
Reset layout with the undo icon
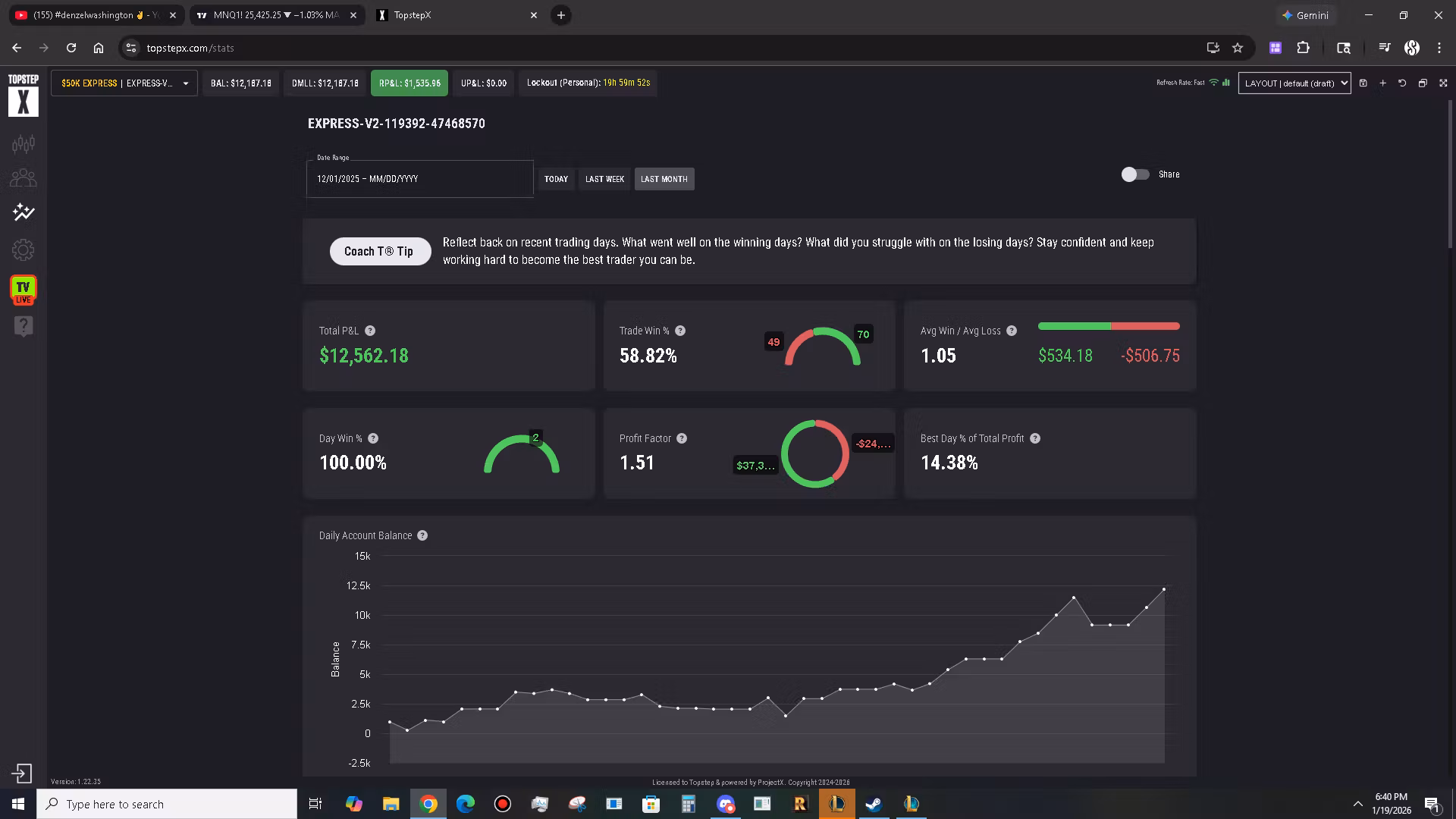[x=1402, y=83]
